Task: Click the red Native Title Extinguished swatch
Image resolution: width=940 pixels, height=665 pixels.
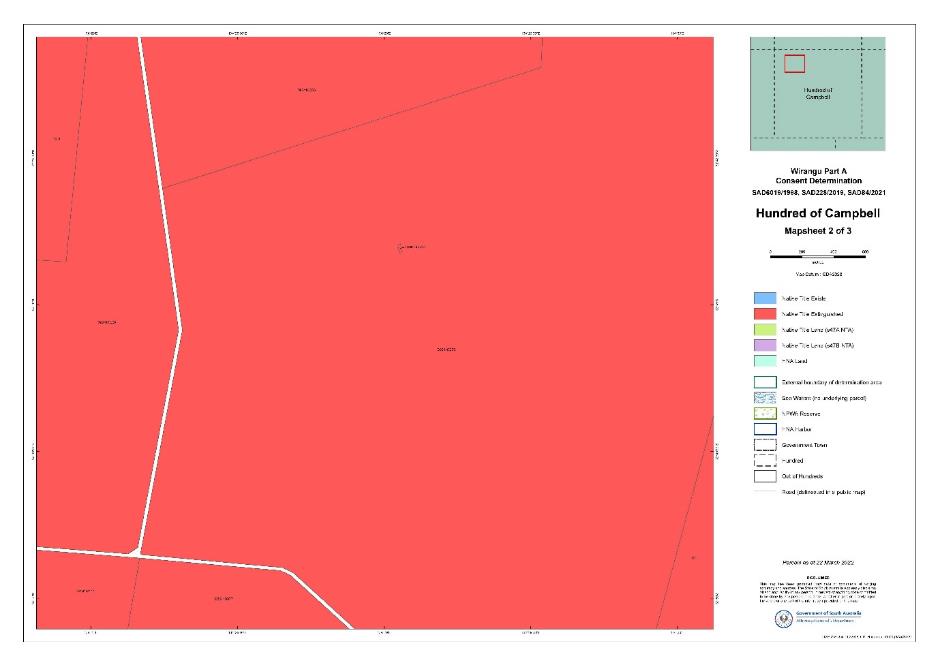Action: 765,314
